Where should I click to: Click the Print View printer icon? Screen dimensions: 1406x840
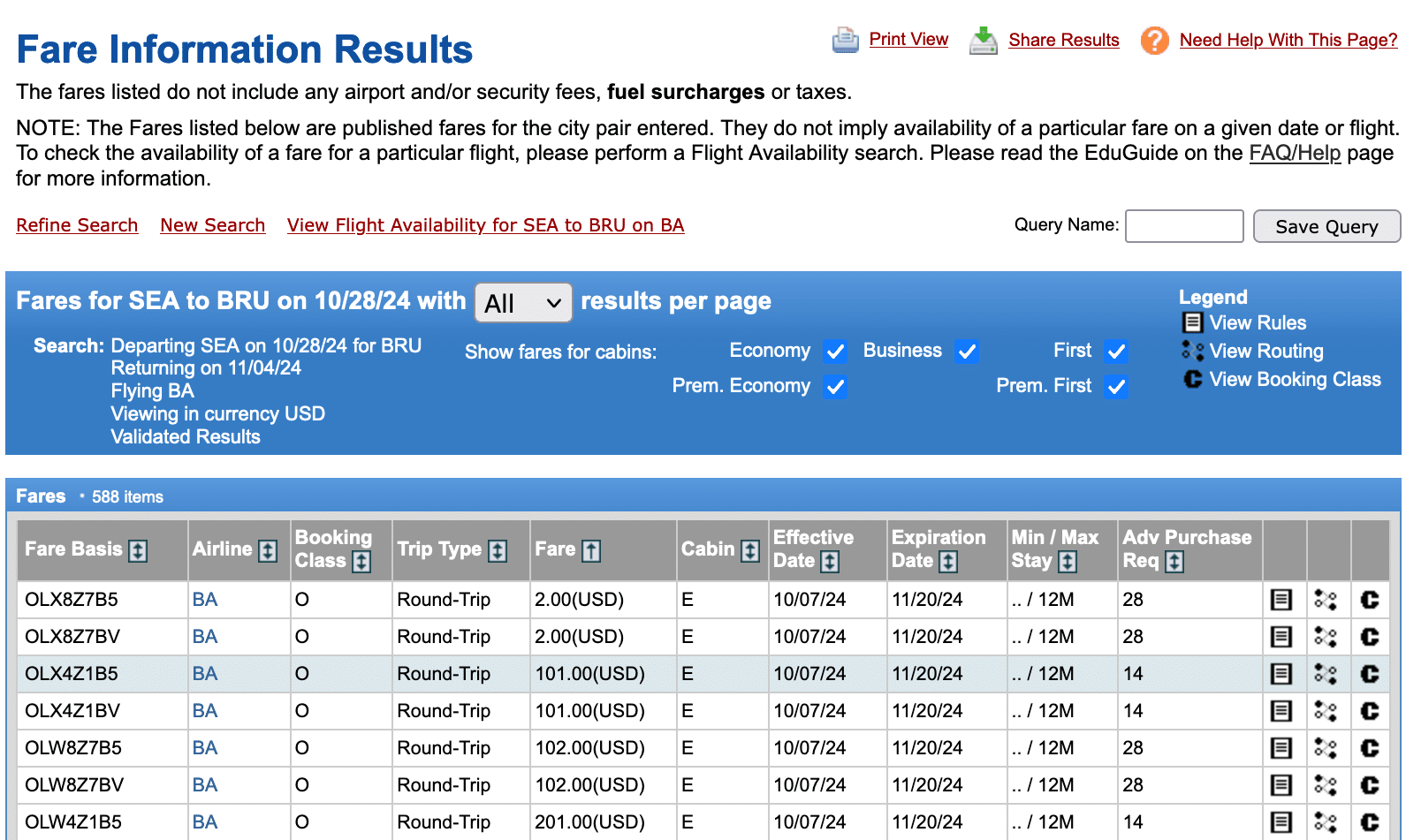(845, 41)
